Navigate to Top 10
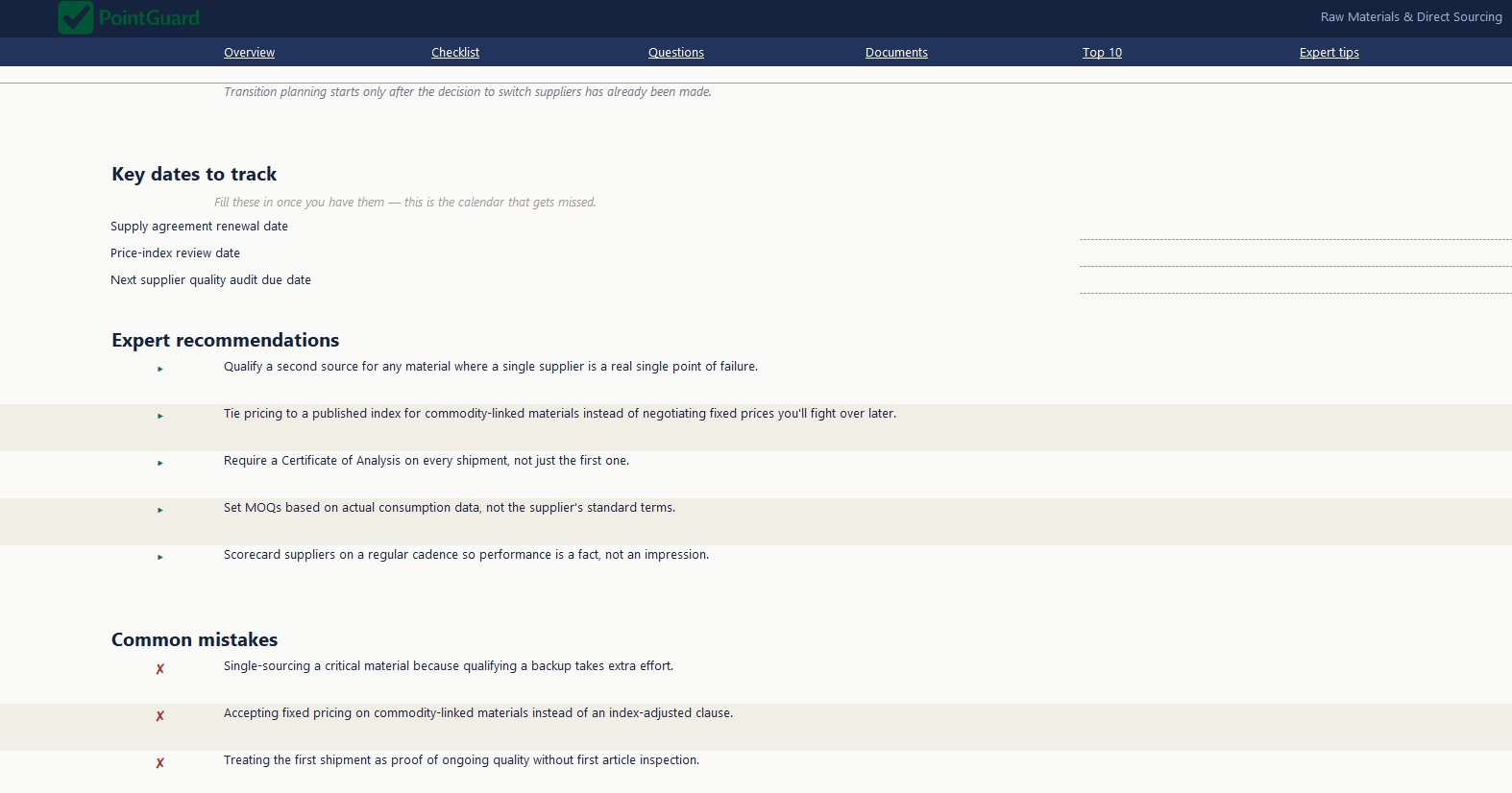1512x793 pixels. click(x=1102, y=53)
